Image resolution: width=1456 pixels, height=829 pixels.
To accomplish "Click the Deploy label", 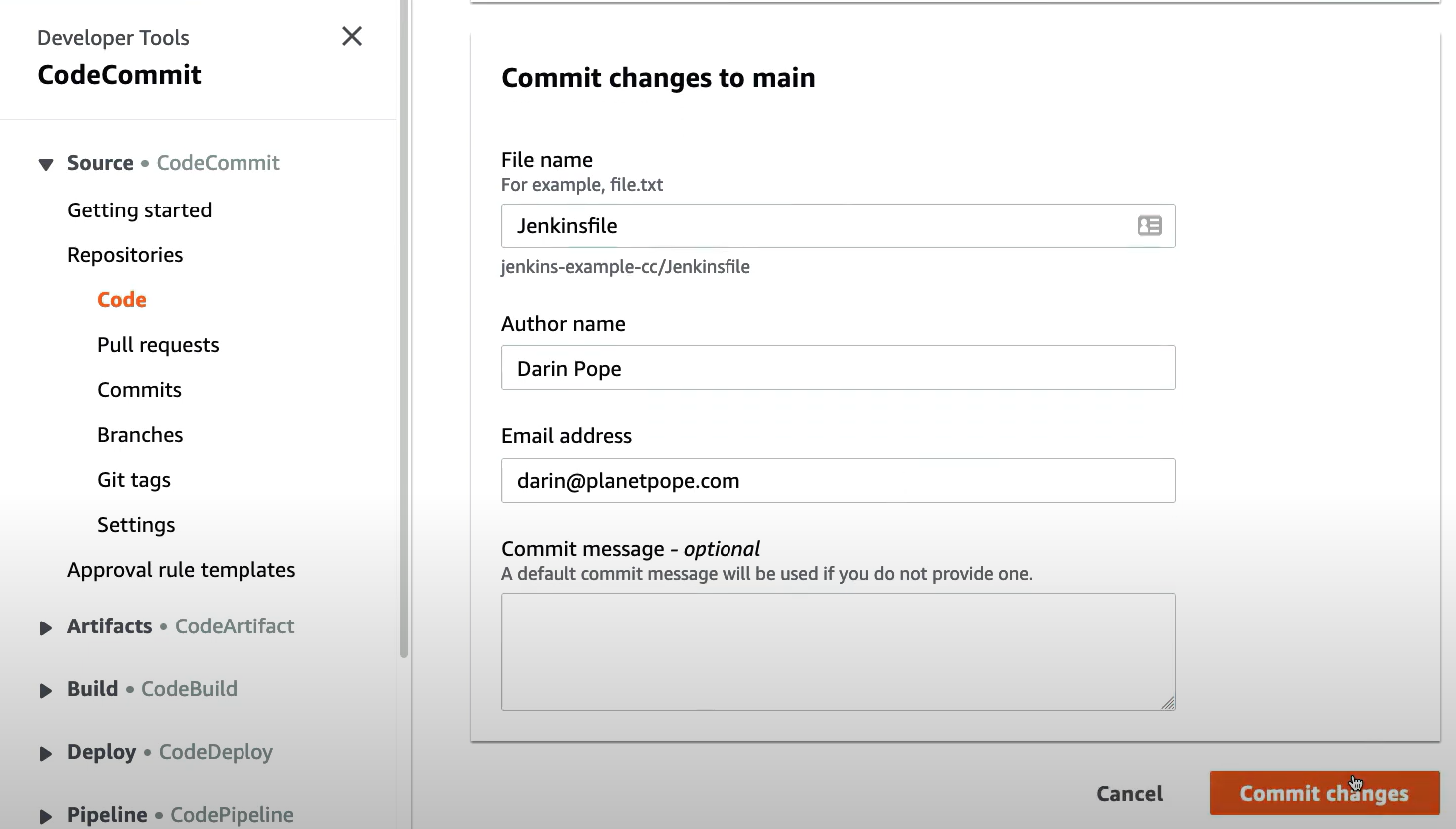I will click(102, 752).
